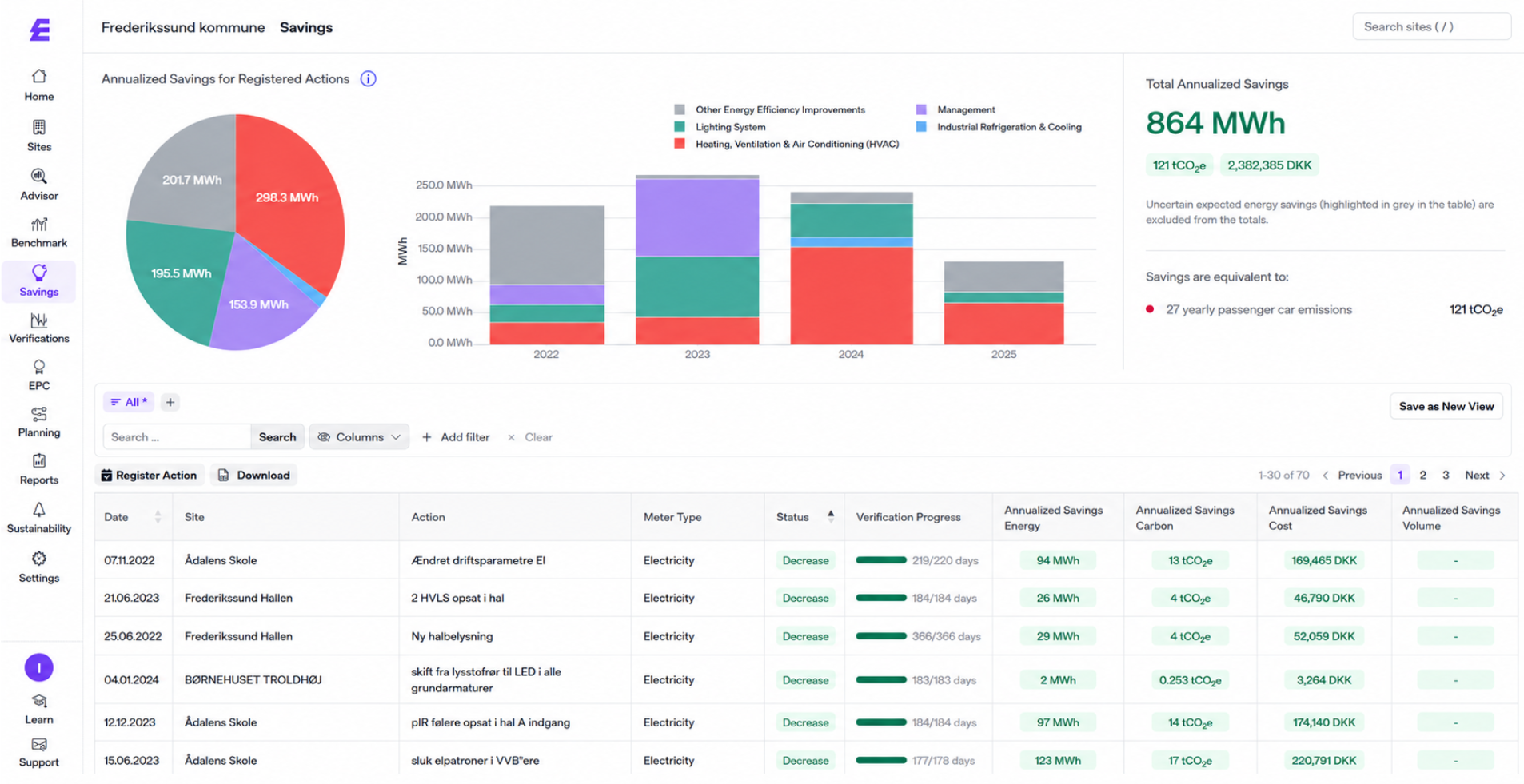Open the Sustainability page
The height and width of the screenshot is (784, 1524).
tap(39, 519)
